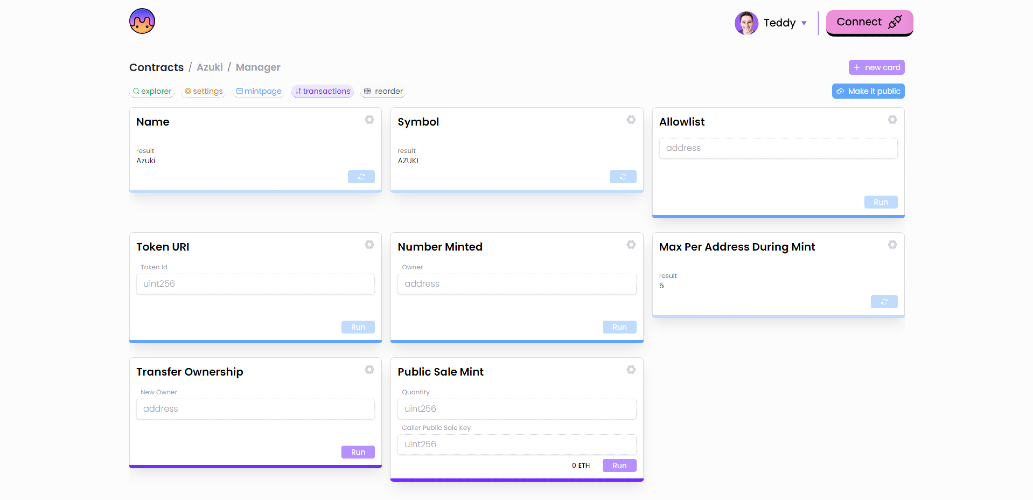The image size is (1033, 500).
Task: Open gear settings on Allowlist card
Action: (892, 120)
